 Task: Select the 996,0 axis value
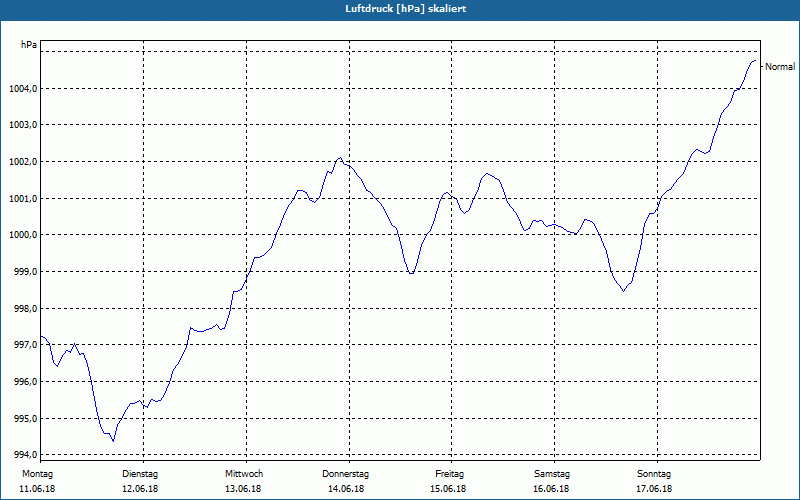click(x=24, y=382)
